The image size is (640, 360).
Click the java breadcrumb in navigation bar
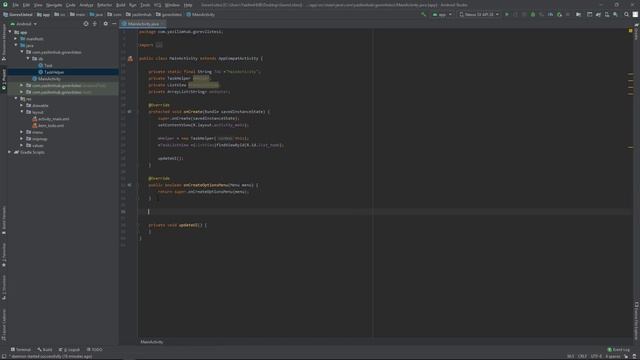coord(96,15)
